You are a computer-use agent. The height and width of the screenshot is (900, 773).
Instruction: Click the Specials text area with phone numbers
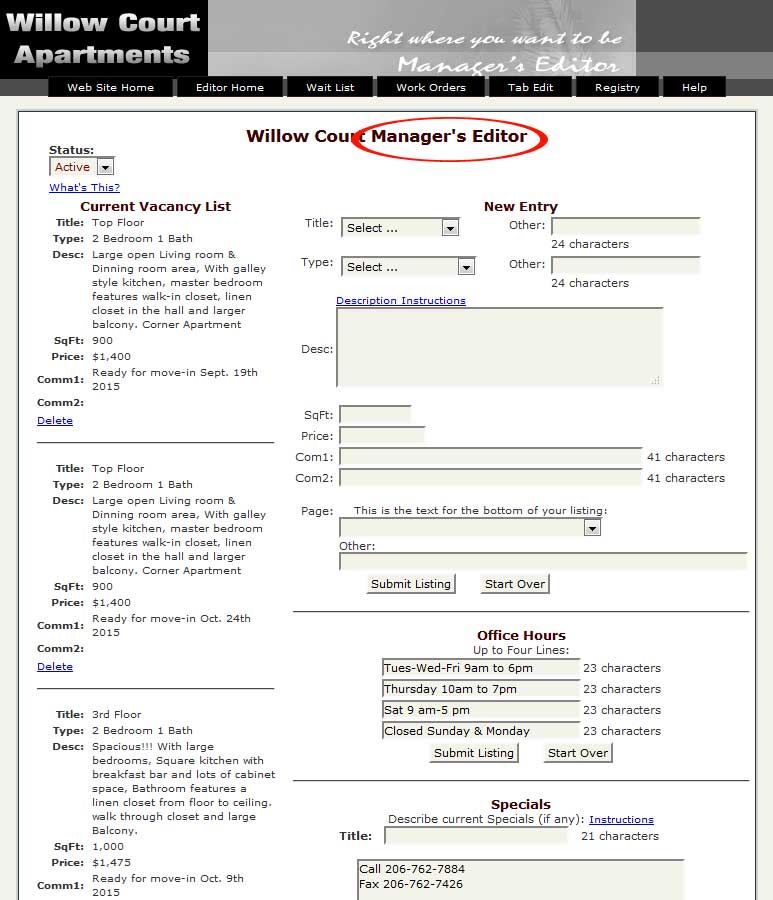(520, 879)
